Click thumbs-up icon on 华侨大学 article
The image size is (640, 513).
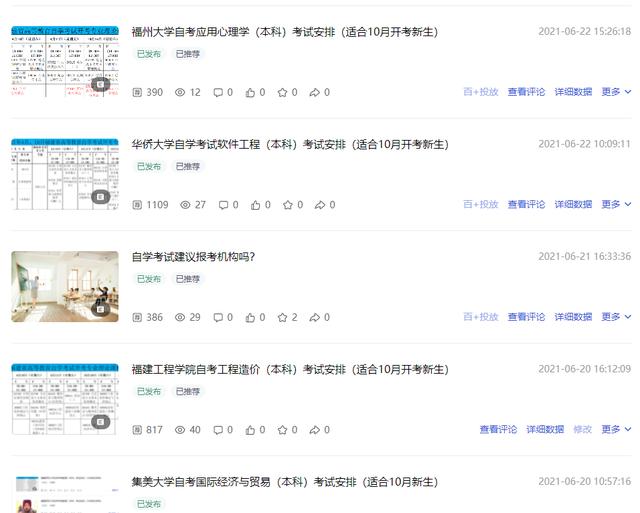click(256, 205)
